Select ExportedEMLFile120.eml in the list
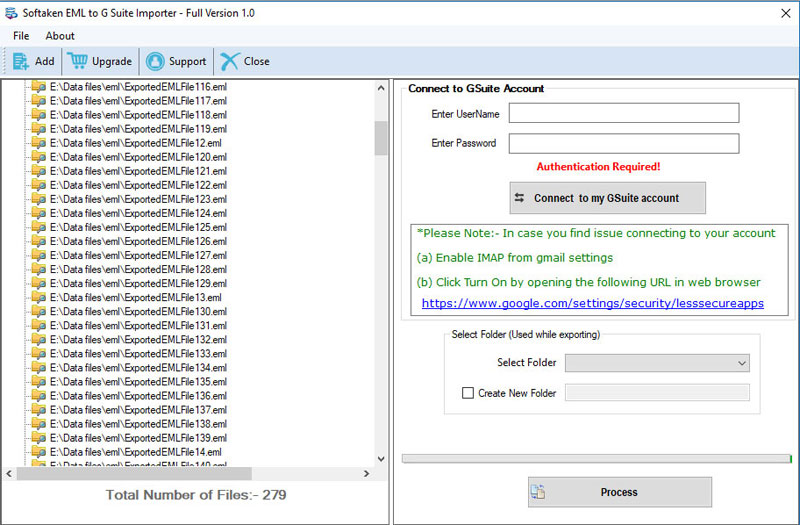 point(138,157)
